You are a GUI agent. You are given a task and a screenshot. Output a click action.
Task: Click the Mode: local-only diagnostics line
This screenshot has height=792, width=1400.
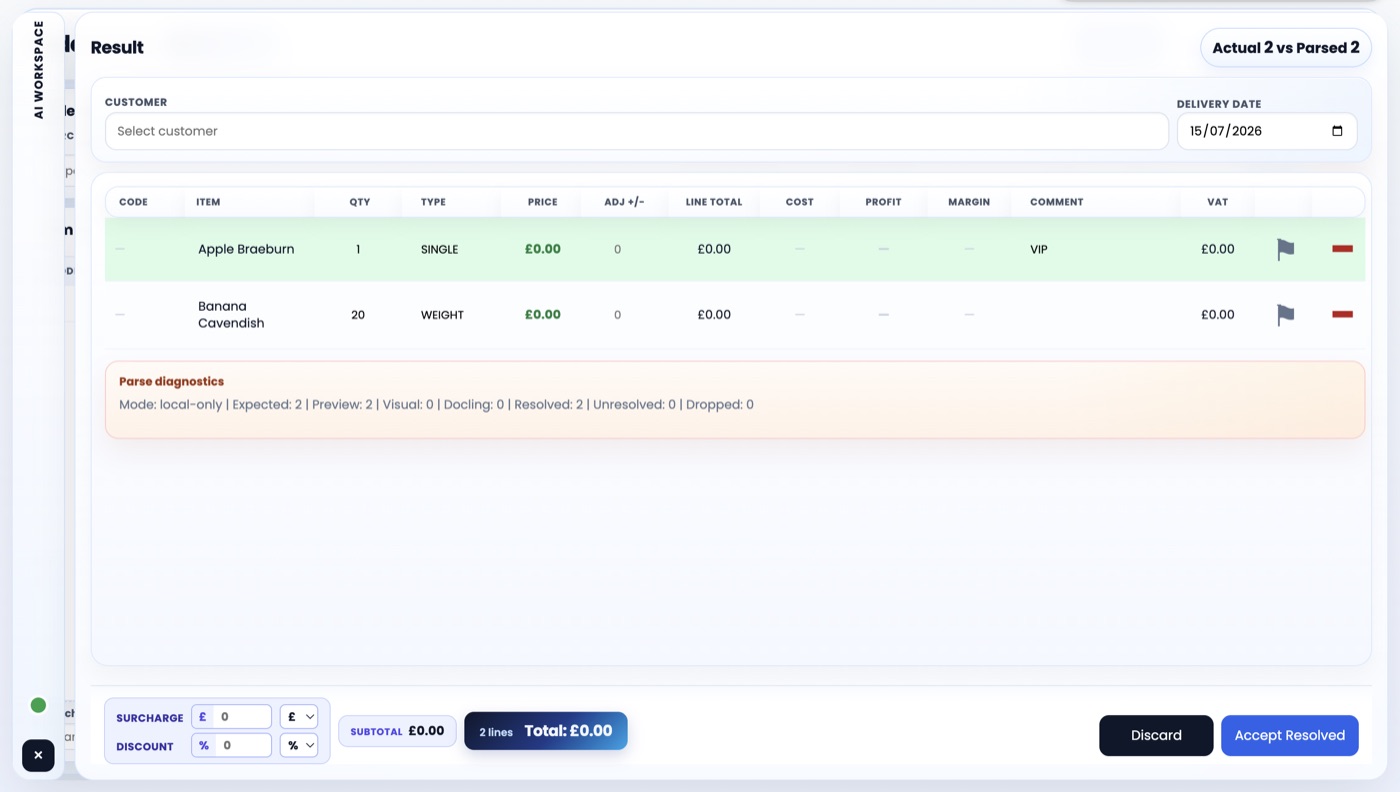click(x=436, y=405)
